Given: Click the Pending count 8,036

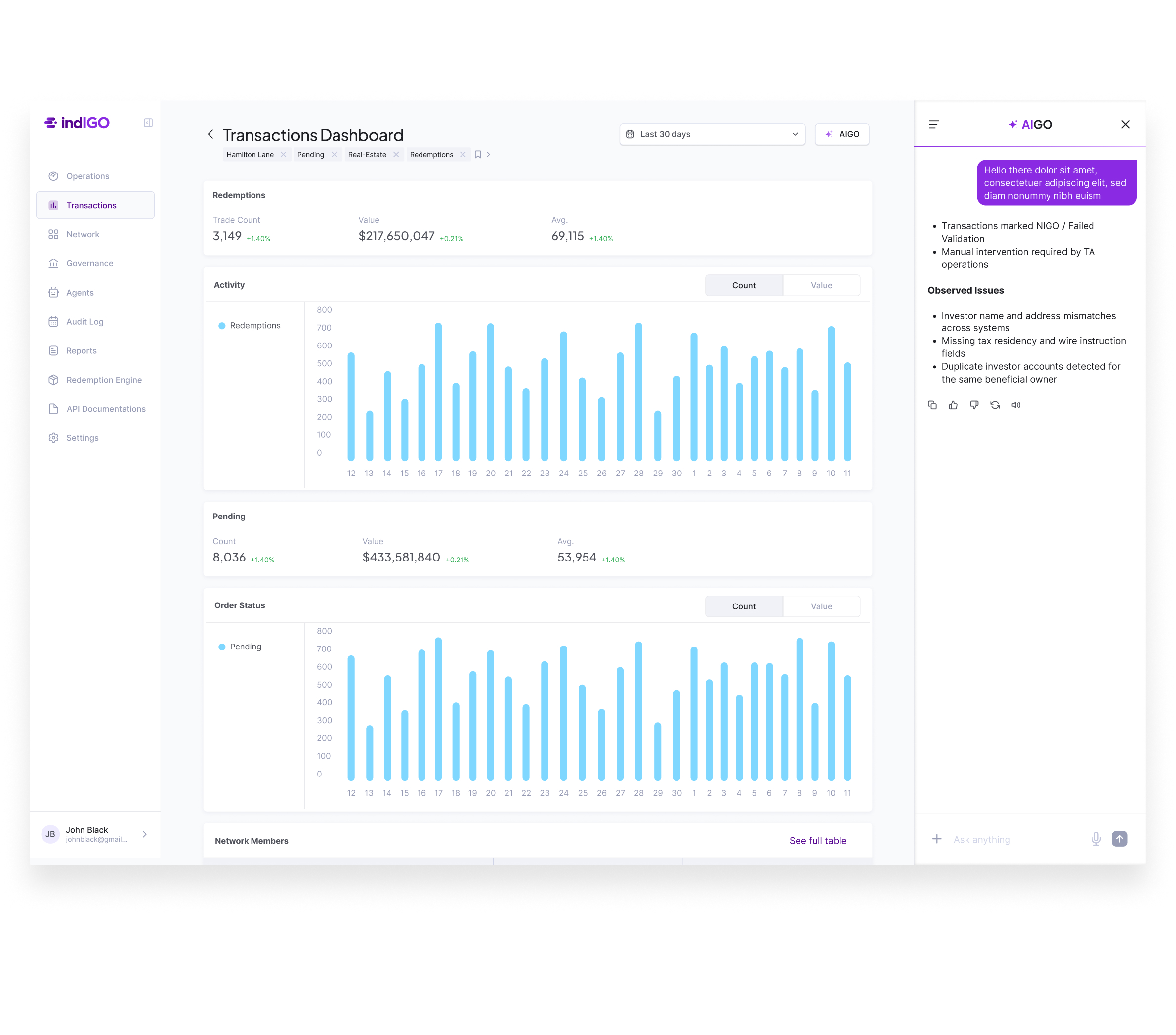Looking at the screenshot, I should pos(229,558).
